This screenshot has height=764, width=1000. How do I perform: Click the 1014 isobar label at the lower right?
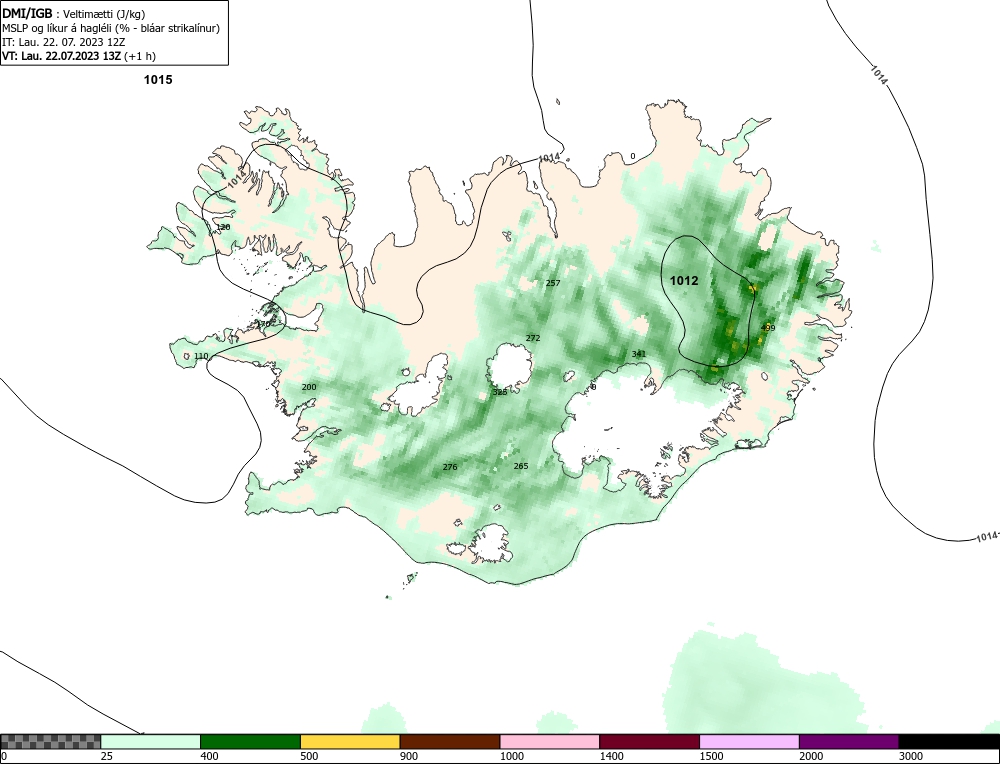click(987, 537)
